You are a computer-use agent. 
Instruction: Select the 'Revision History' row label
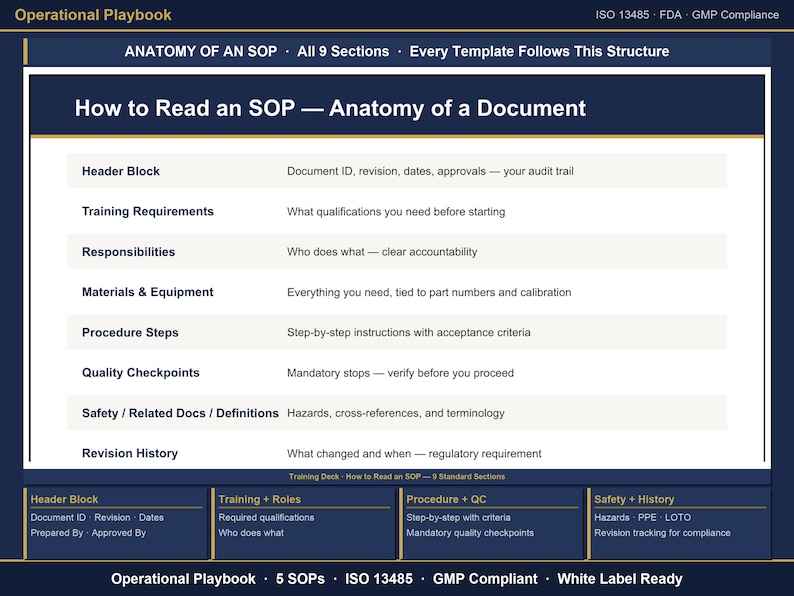coord(130,453)
